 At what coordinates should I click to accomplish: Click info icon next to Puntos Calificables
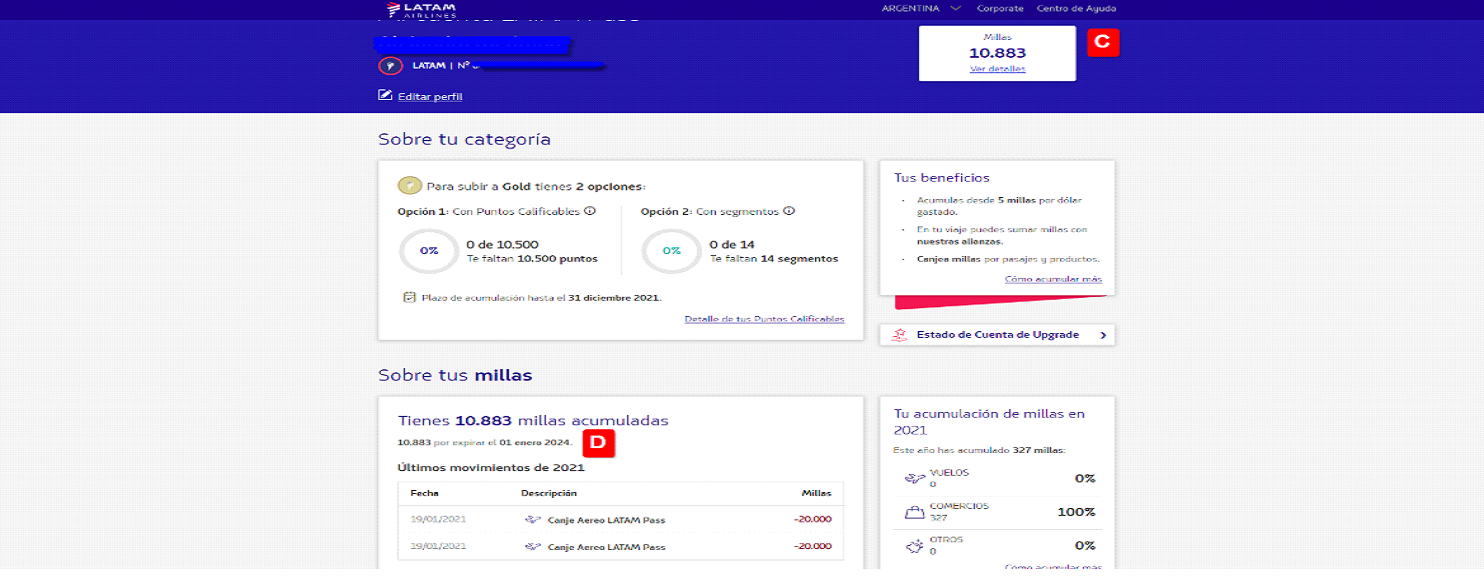tap(590, 211)
